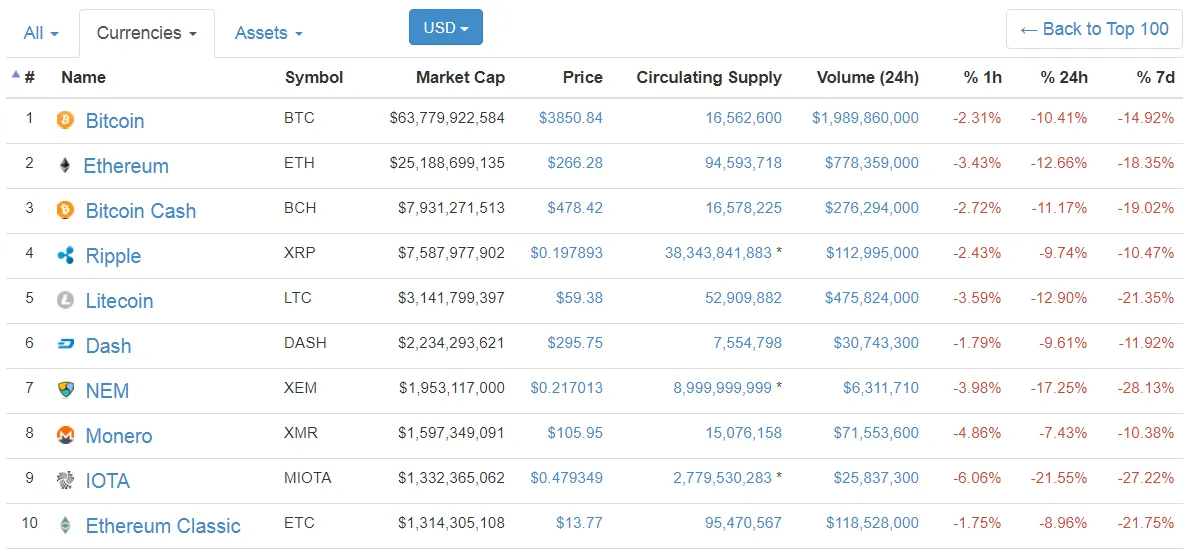The height and width of the screenshot is (550, 1200).
Task: Click IOTA circulating supply 2,779,530,283
Action: (723, 478)
